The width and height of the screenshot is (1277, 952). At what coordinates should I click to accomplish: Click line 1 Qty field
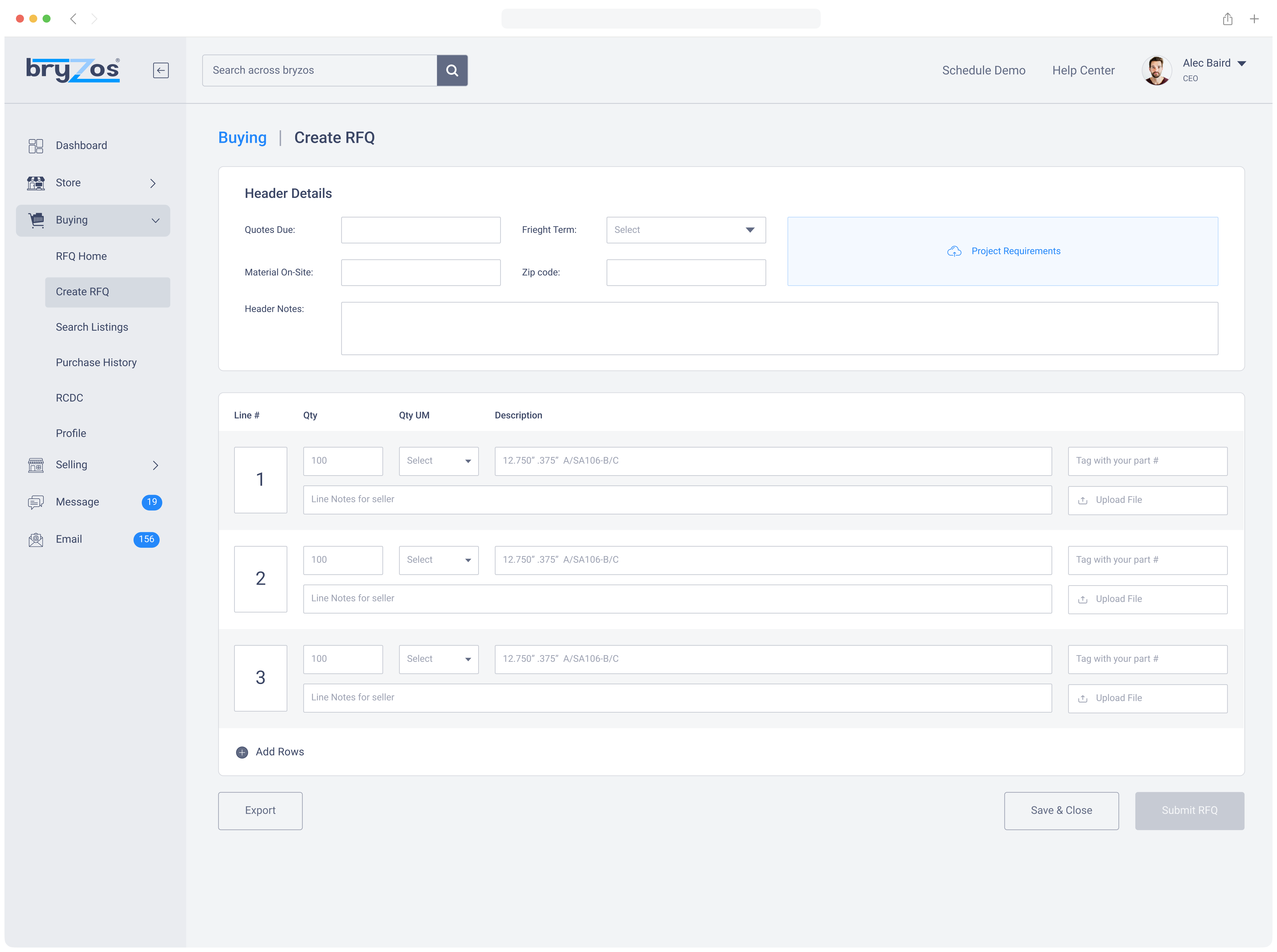[343, 461]
